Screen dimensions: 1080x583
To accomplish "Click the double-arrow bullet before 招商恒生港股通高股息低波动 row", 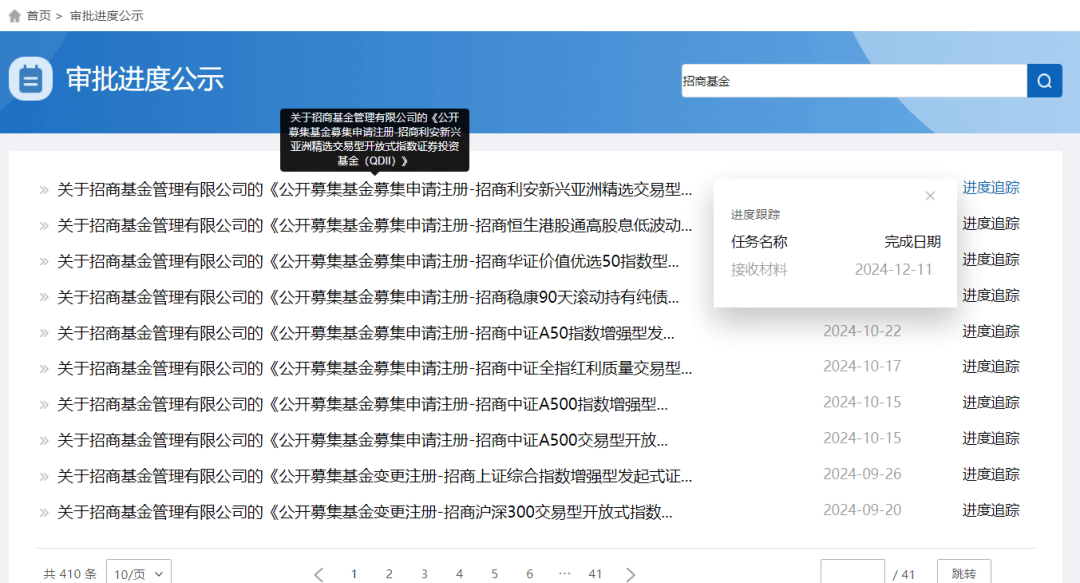I will [x=43, y=225].
